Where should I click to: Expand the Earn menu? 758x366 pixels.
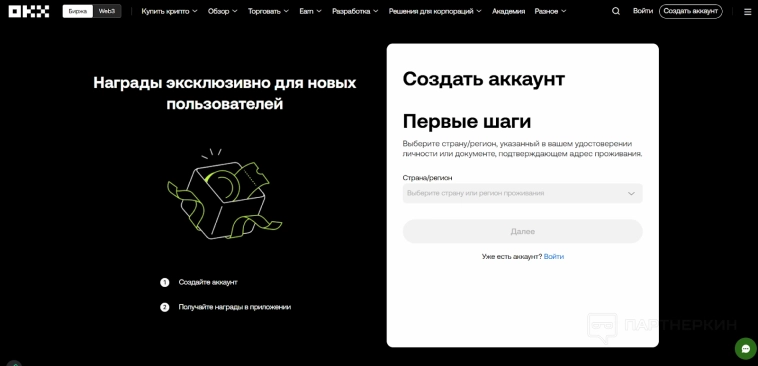pyautogui.click(x=310, y=11)
